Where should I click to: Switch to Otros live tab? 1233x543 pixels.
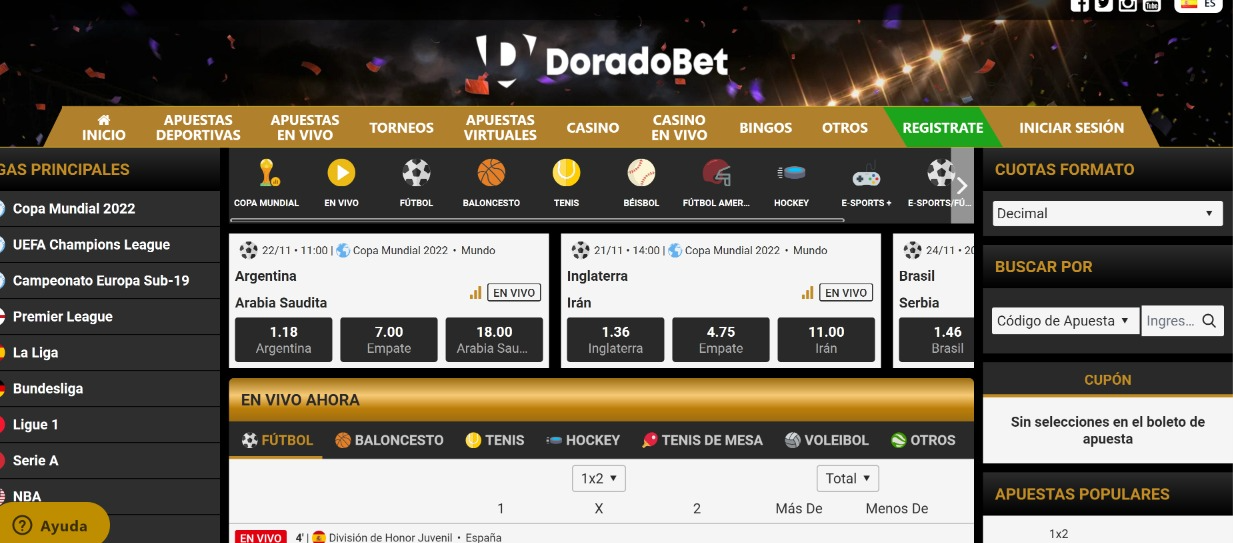pyautogui.click(x=923, y=440)
